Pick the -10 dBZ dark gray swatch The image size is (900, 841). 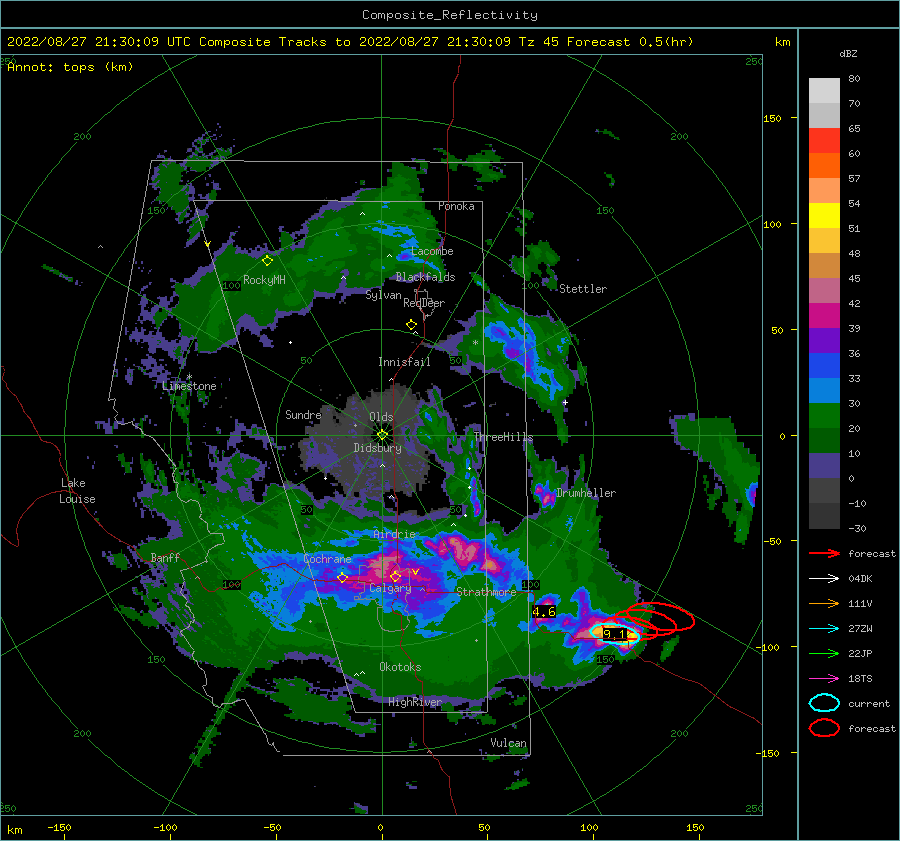pyautogui.click(x=824, y=516)
